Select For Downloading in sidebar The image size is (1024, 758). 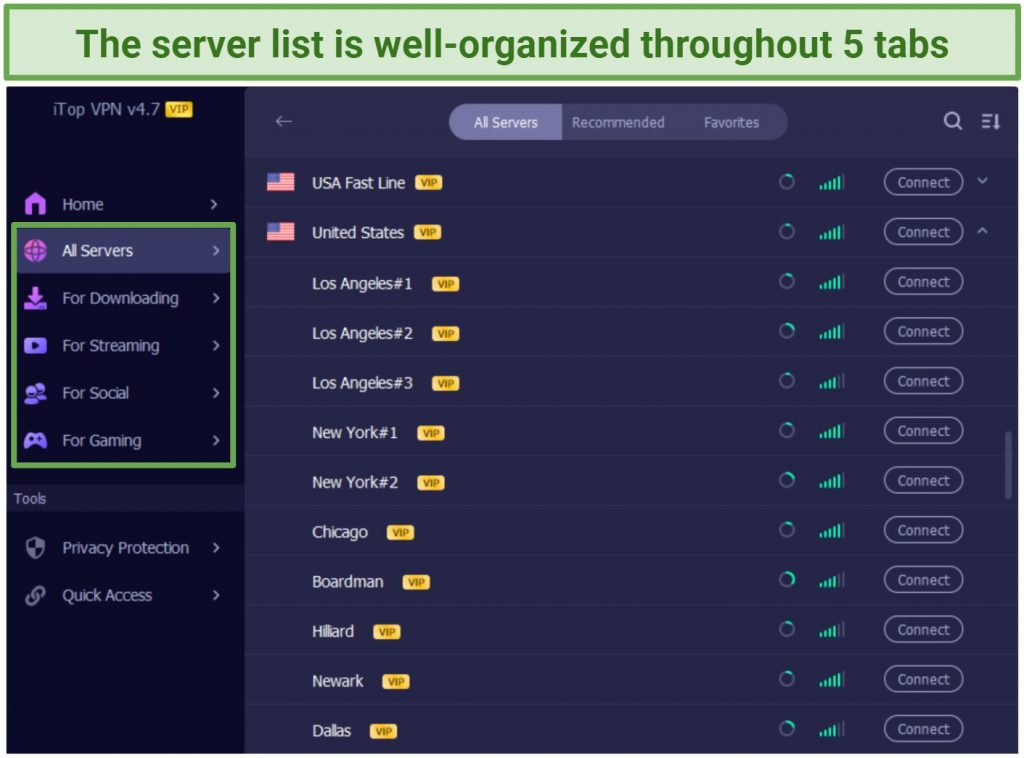(123, 298)
